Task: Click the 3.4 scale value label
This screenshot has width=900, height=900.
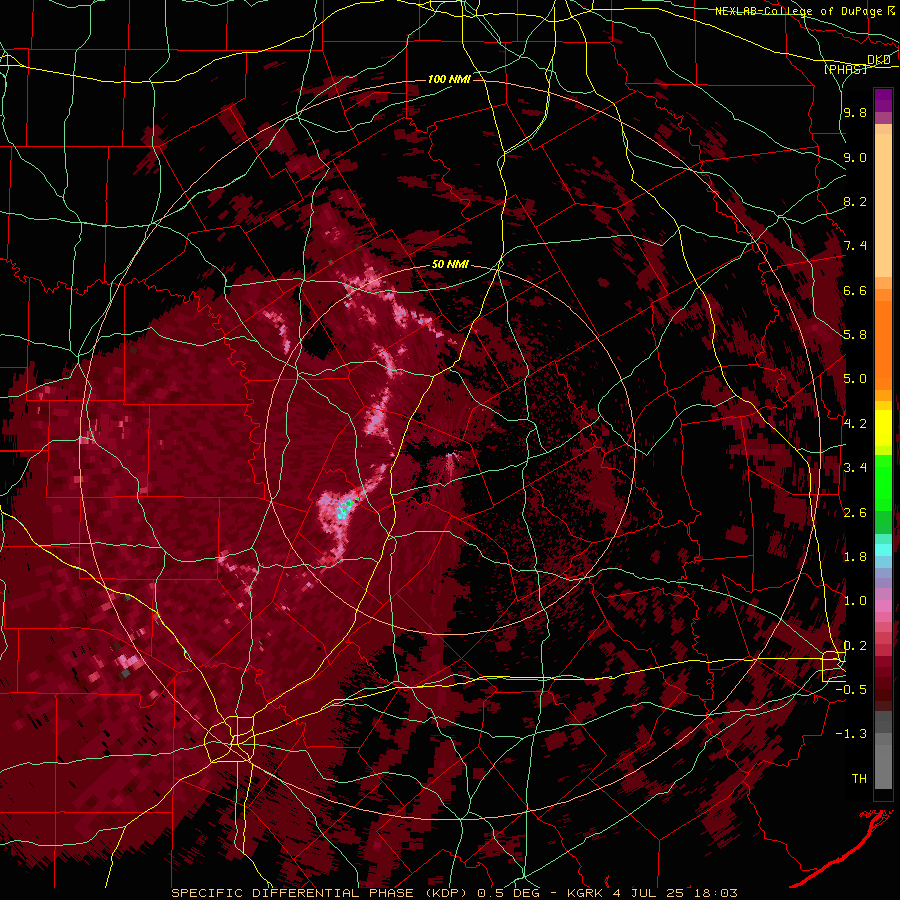Action: tap(855, 468)
